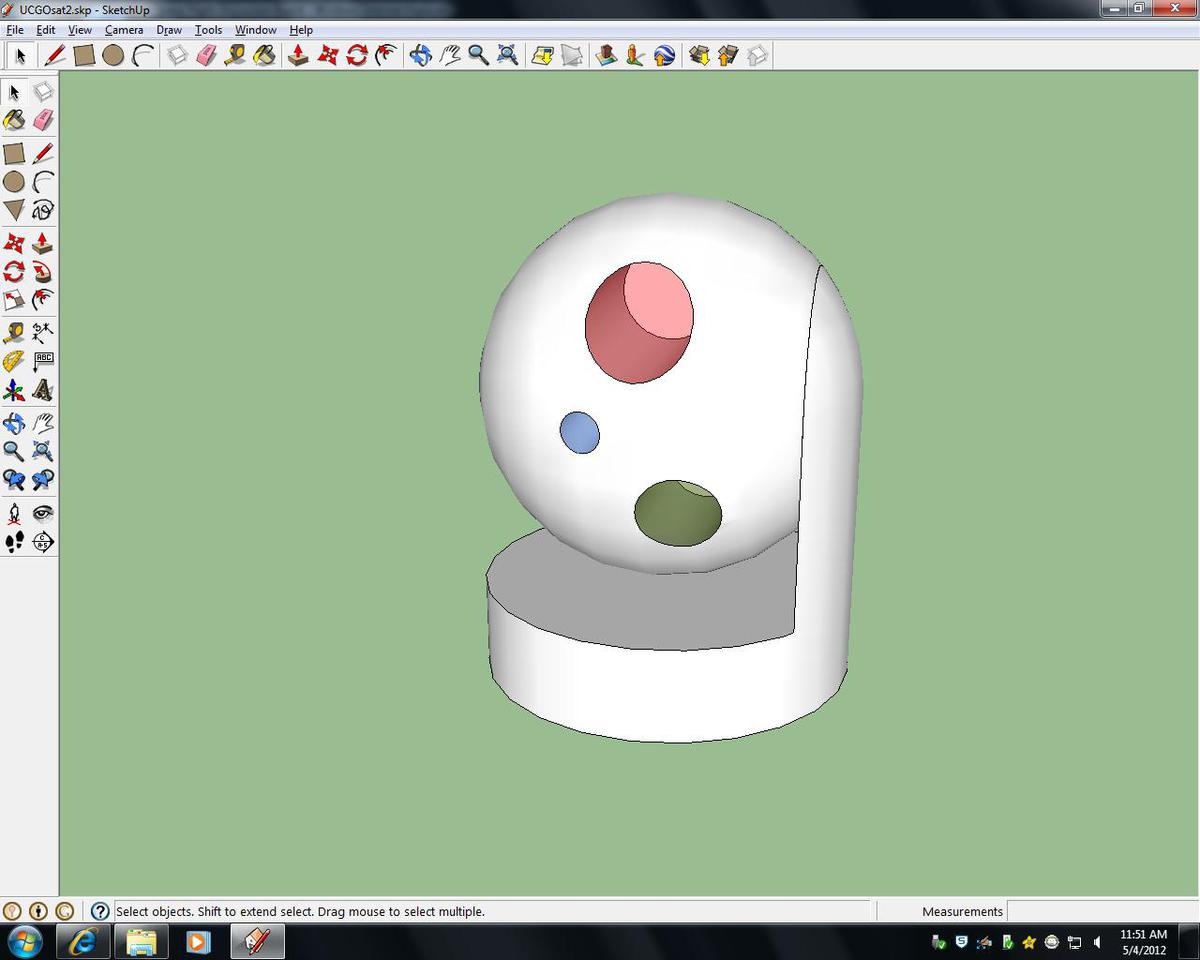Click the status bar help question-mark icon
Screen dimensions: 1200x960
[100, 911]
